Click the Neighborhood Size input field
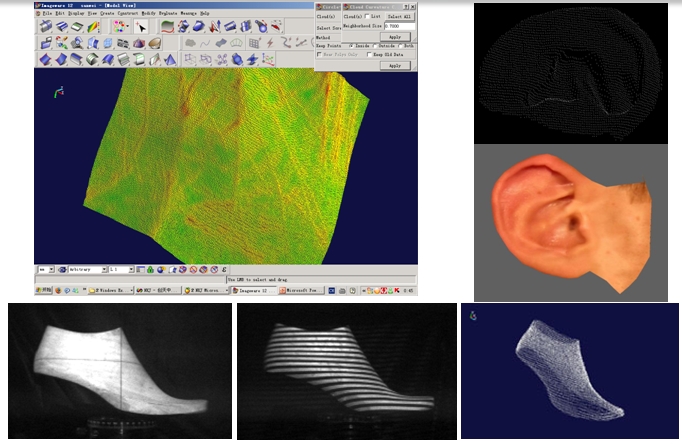This screenshot has height=444, width=682. pos(397,26)
